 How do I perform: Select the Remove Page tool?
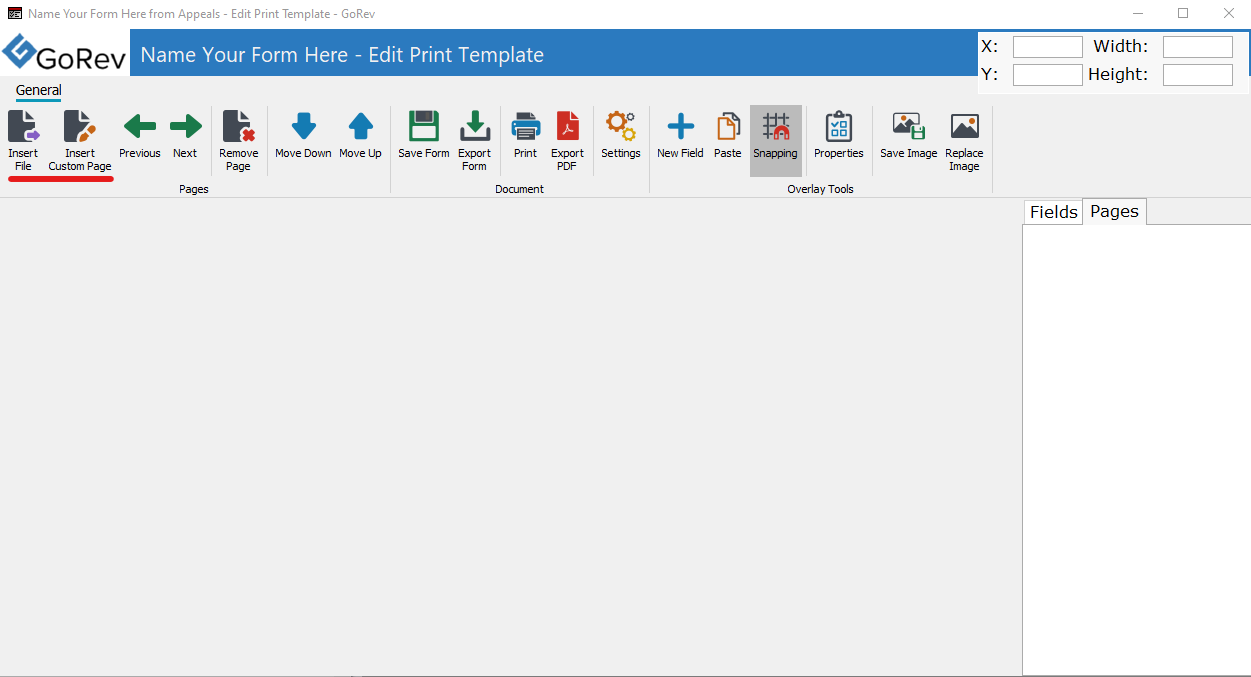pos(238,140)
